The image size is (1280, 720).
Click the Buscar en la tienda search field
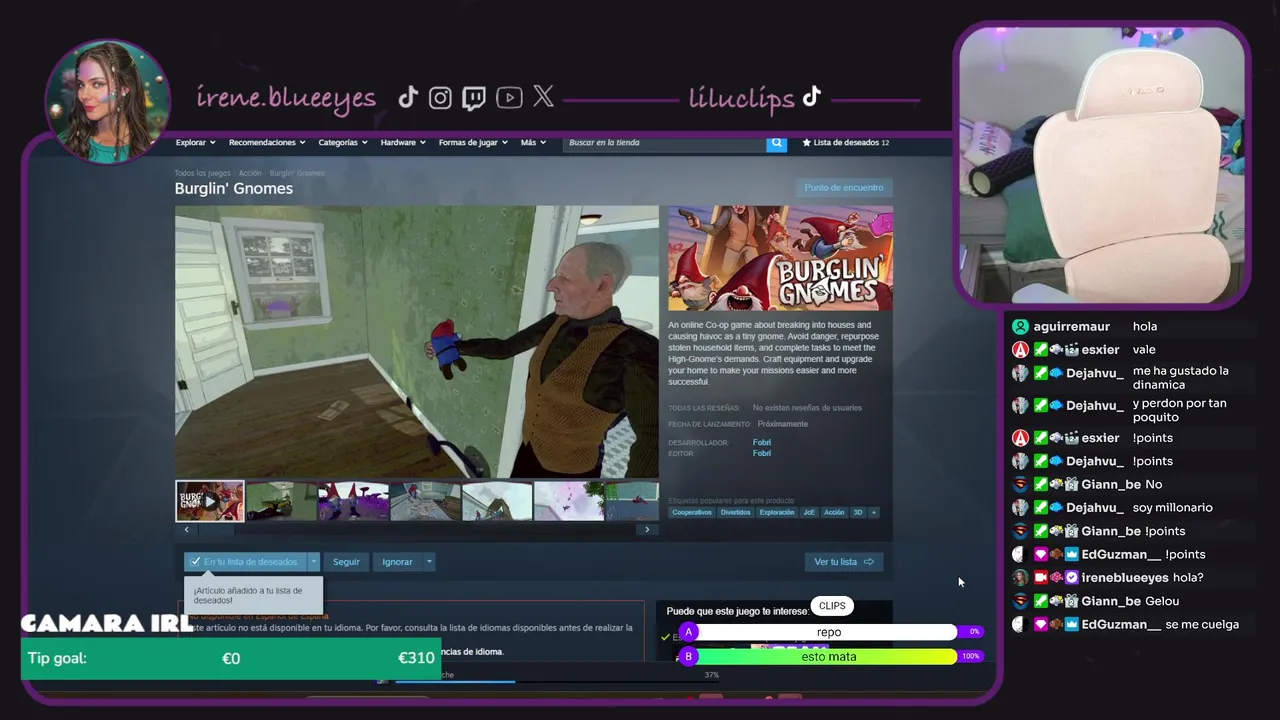point(665,143)
